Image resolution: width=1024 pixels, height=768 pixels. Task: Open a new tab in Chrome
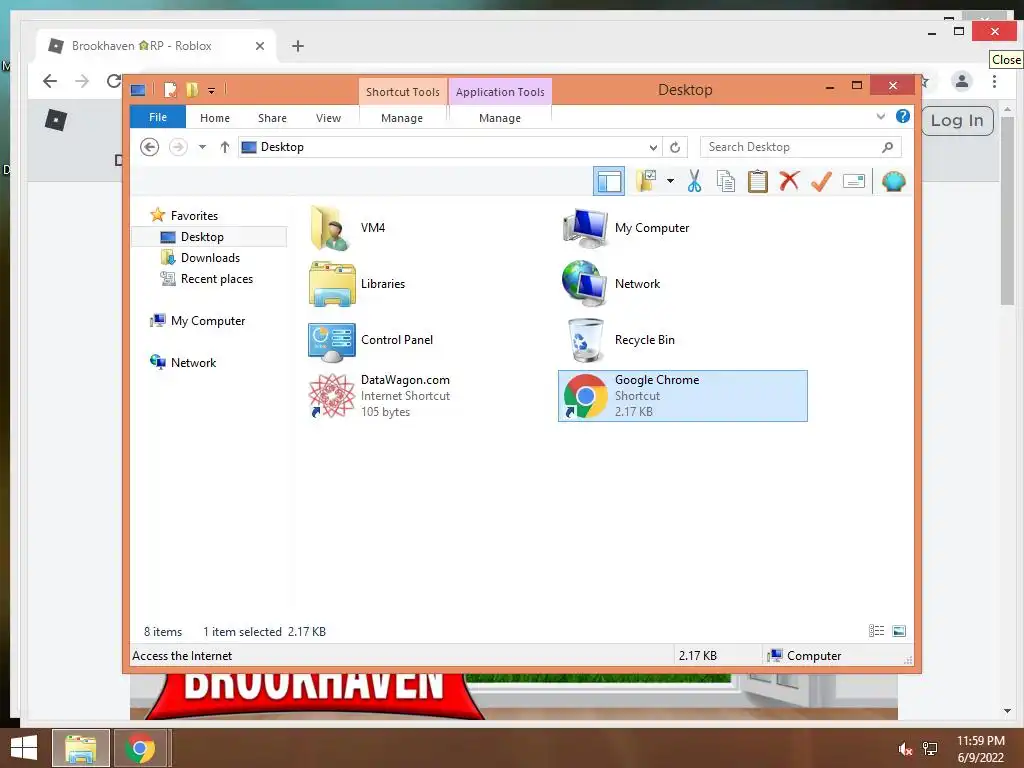pyautogui.click(x=298, y=46)
